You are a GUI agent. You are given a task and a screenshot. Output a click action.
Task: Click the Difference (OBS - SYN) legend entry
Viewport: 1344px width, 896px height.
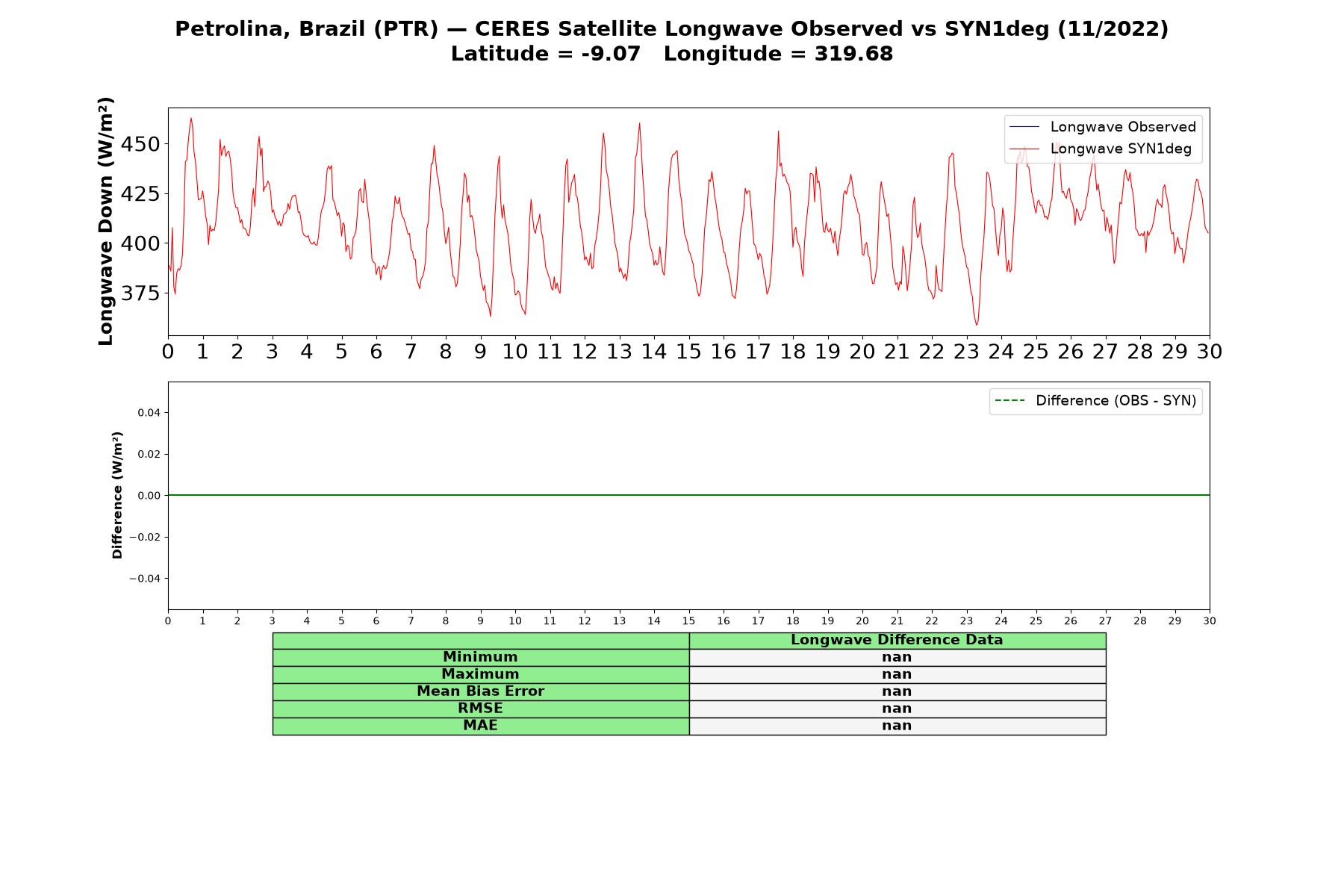(1095, 401)
